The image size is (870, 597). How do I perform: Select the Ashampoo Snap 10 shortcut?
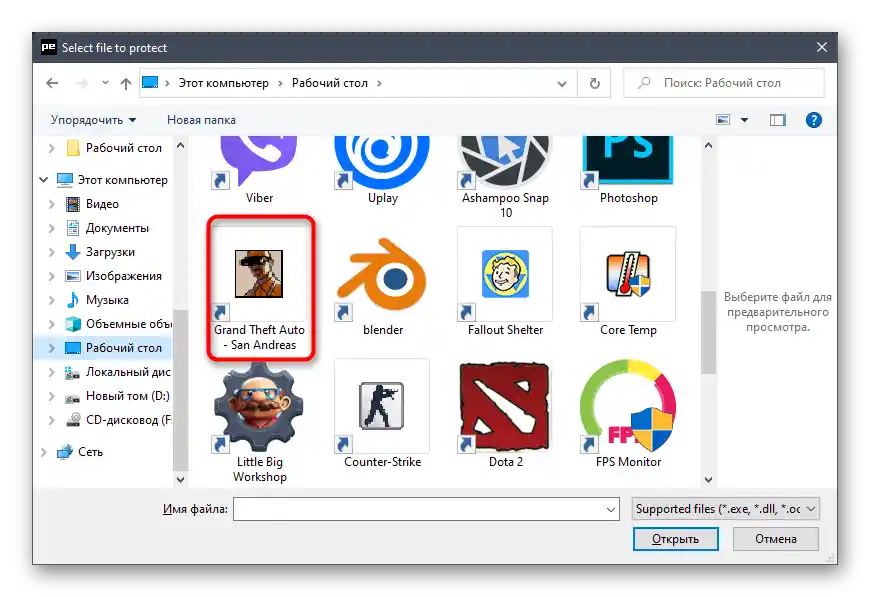[505, 178]
